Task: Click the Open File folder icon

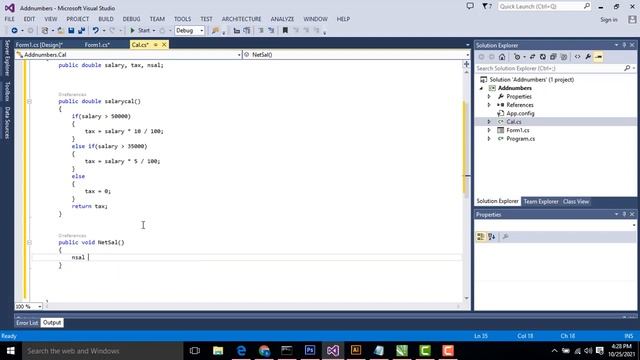Action: click(x=60, y=31)
